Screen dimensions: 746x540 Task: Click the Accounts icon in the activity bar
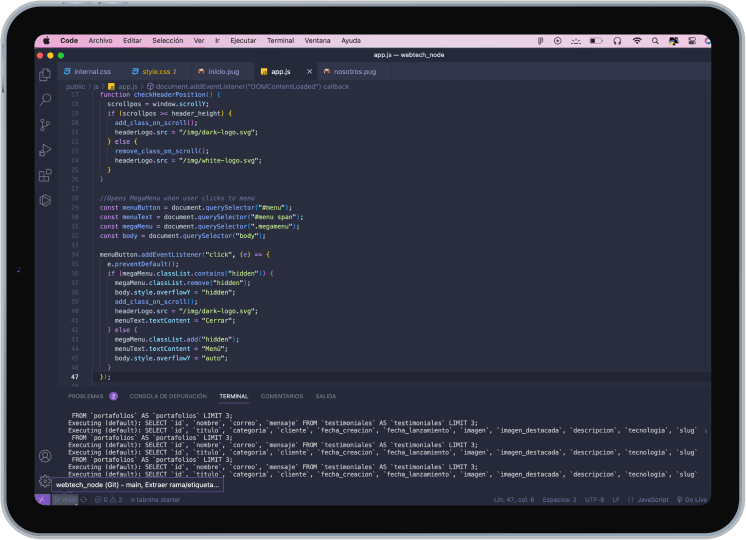45,456
